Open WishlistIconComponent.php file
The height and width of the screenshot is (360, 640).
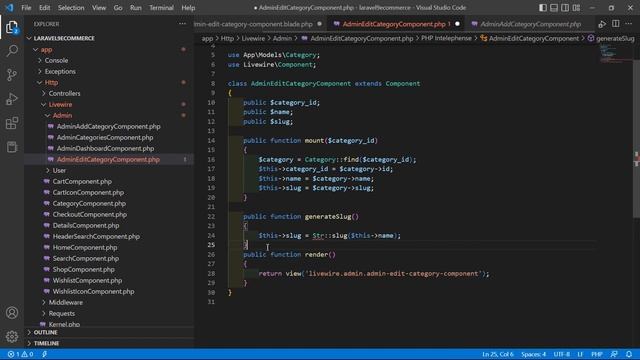[93, 291]
